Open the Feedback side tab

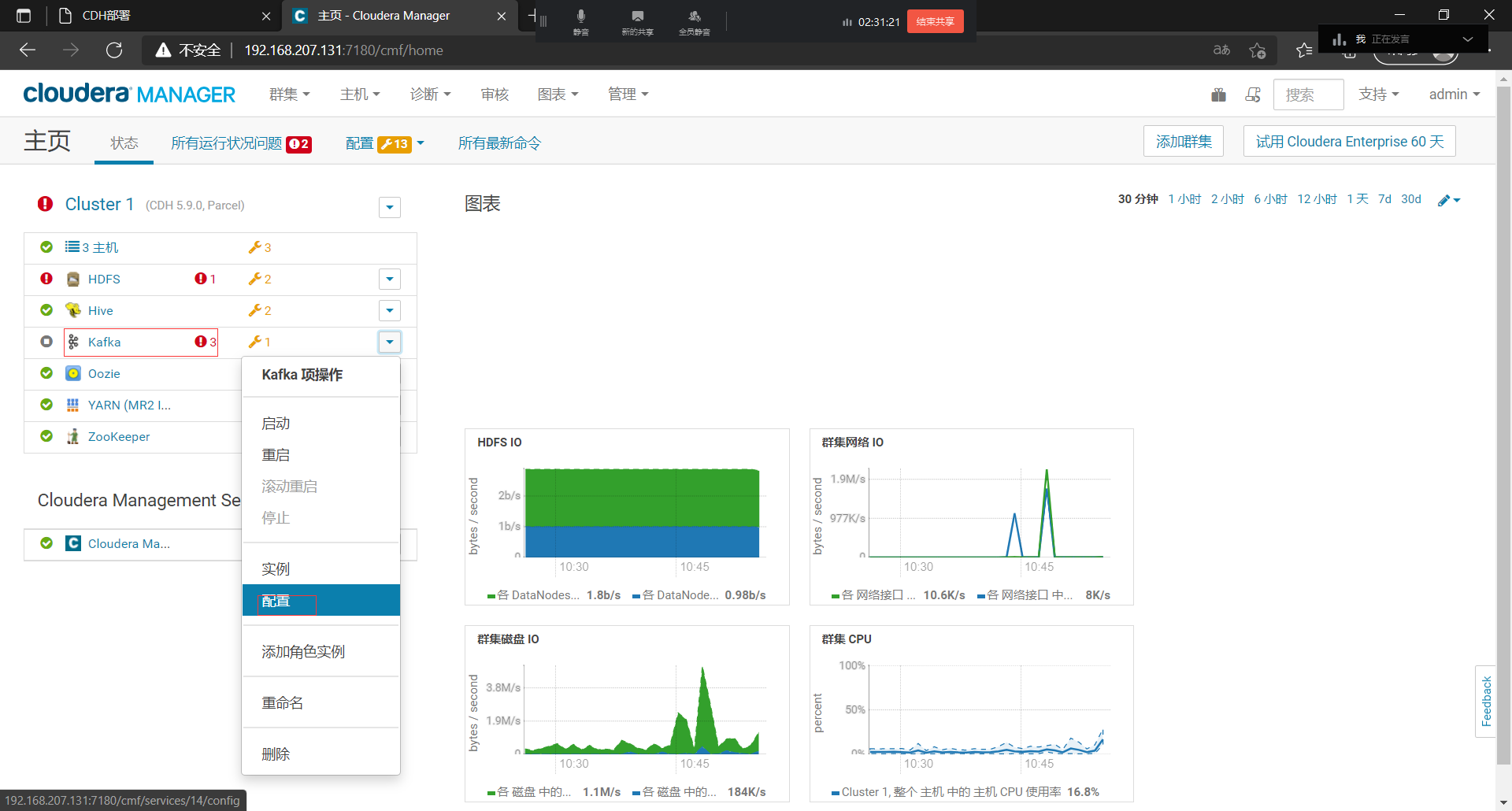click(1485, 702)
